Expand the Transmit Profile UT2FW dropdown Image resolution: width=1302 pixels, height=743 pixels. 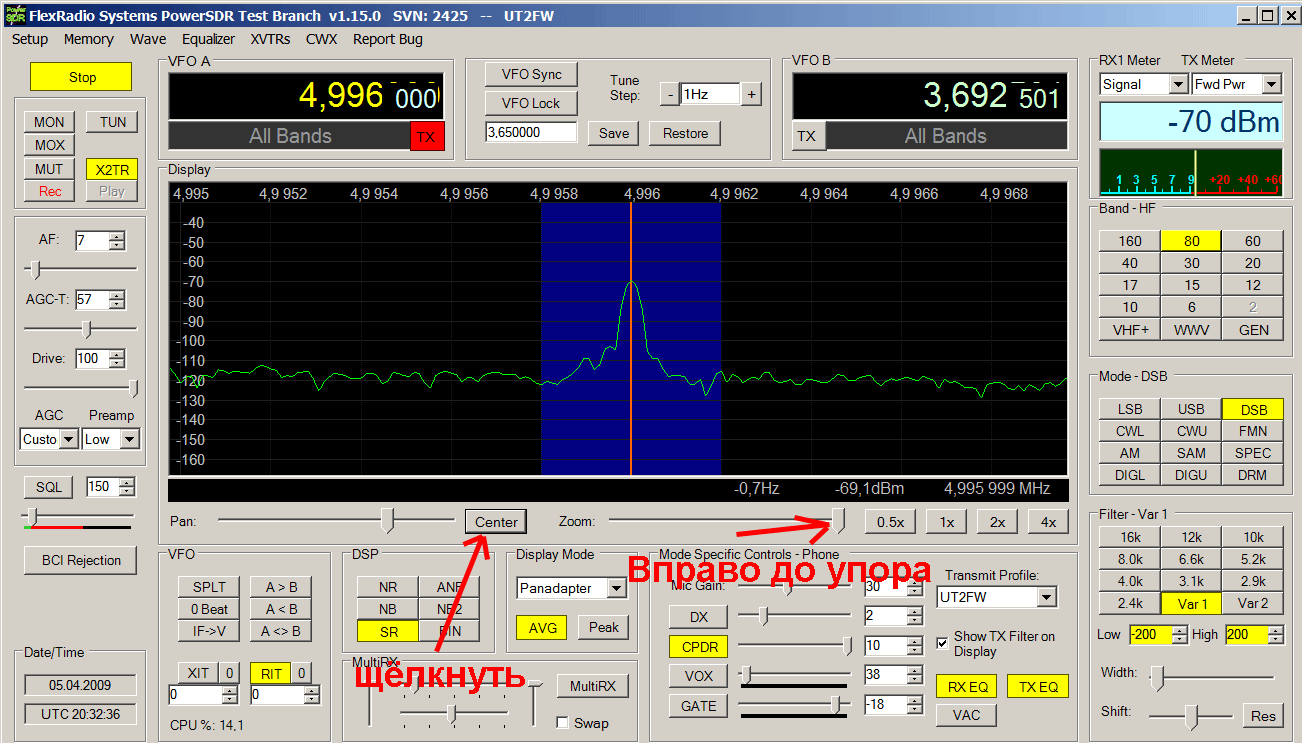[x=1046, y=597]
